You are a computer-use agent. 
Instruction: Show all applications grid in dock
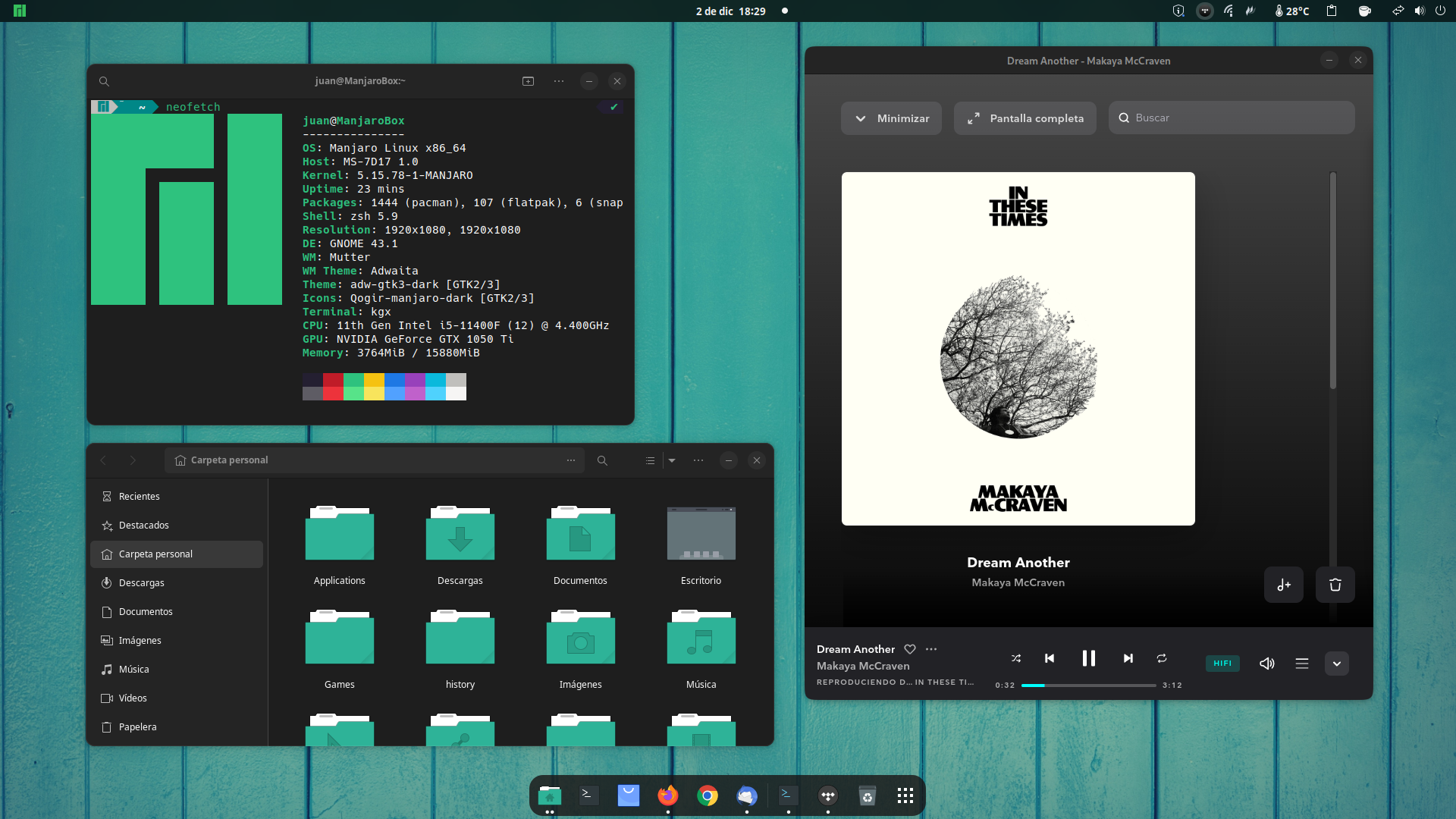click(x=905, y=795)
